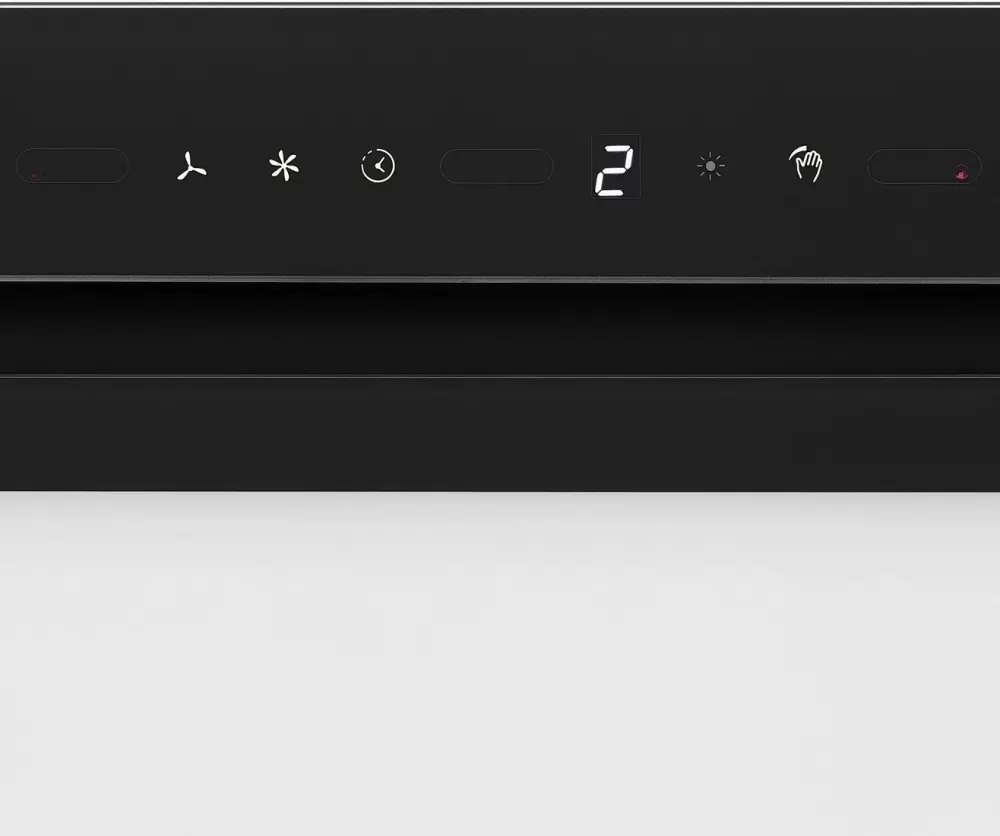Enable hand-wave gesture control
Screen dimensions: 1000x836
805,164
